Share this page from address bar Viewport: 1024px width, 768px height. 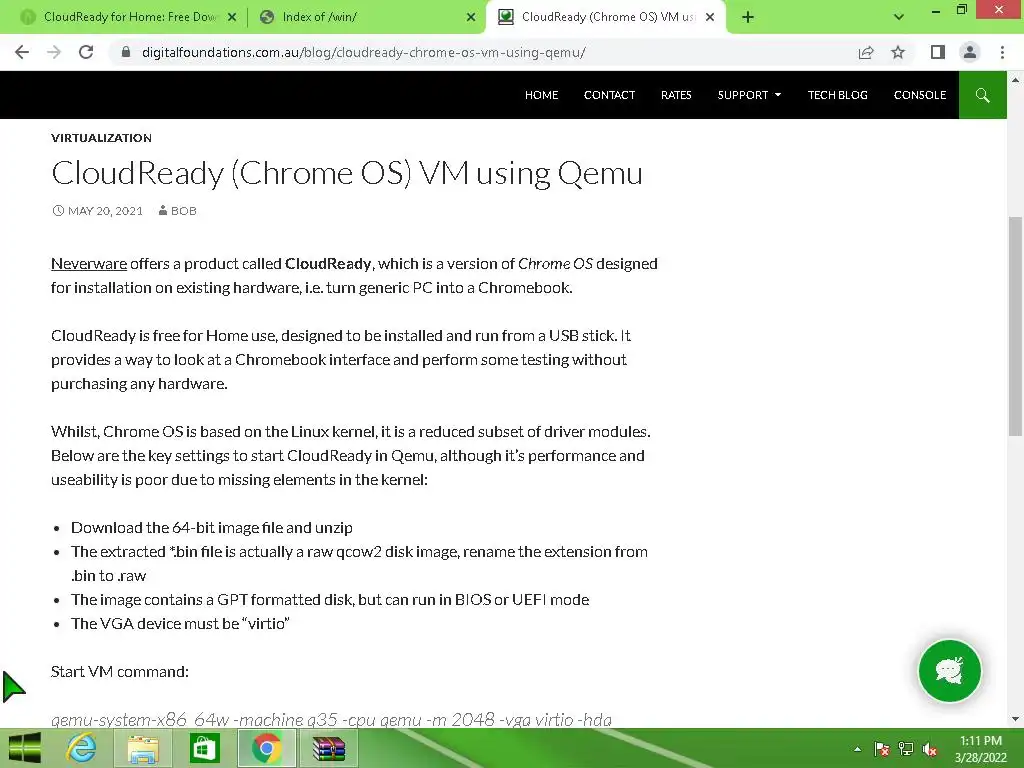[x=866, y=52]
